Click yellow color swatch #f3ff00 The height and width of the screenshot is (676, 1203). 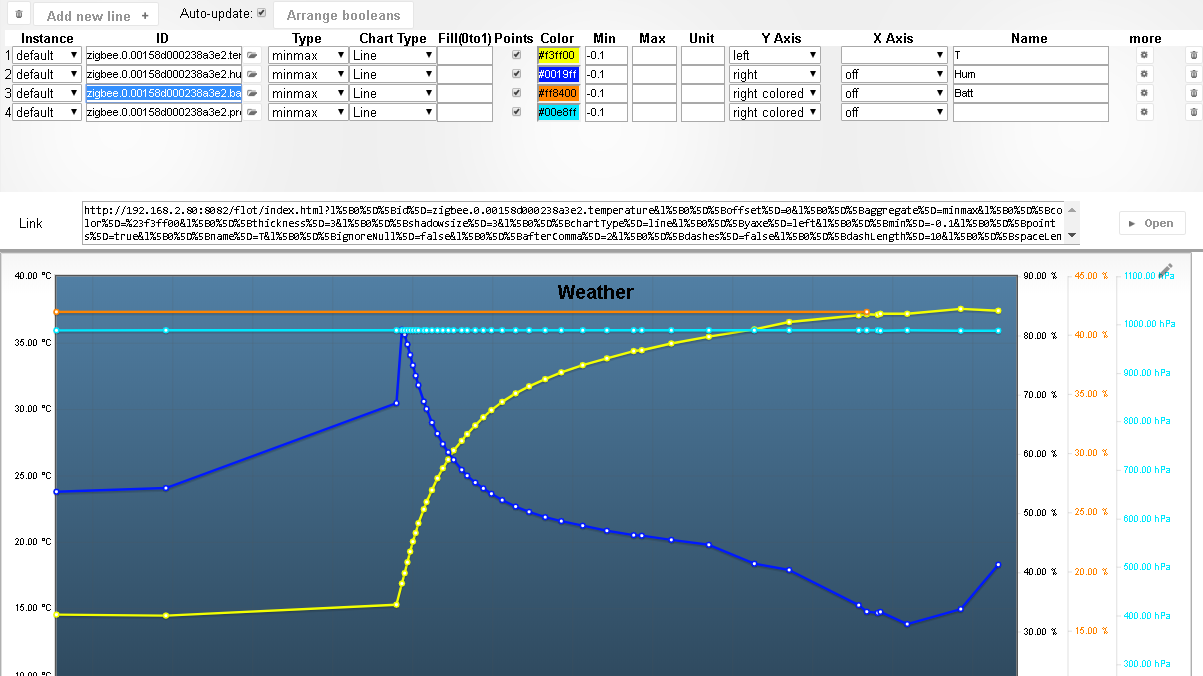(558, 55)
